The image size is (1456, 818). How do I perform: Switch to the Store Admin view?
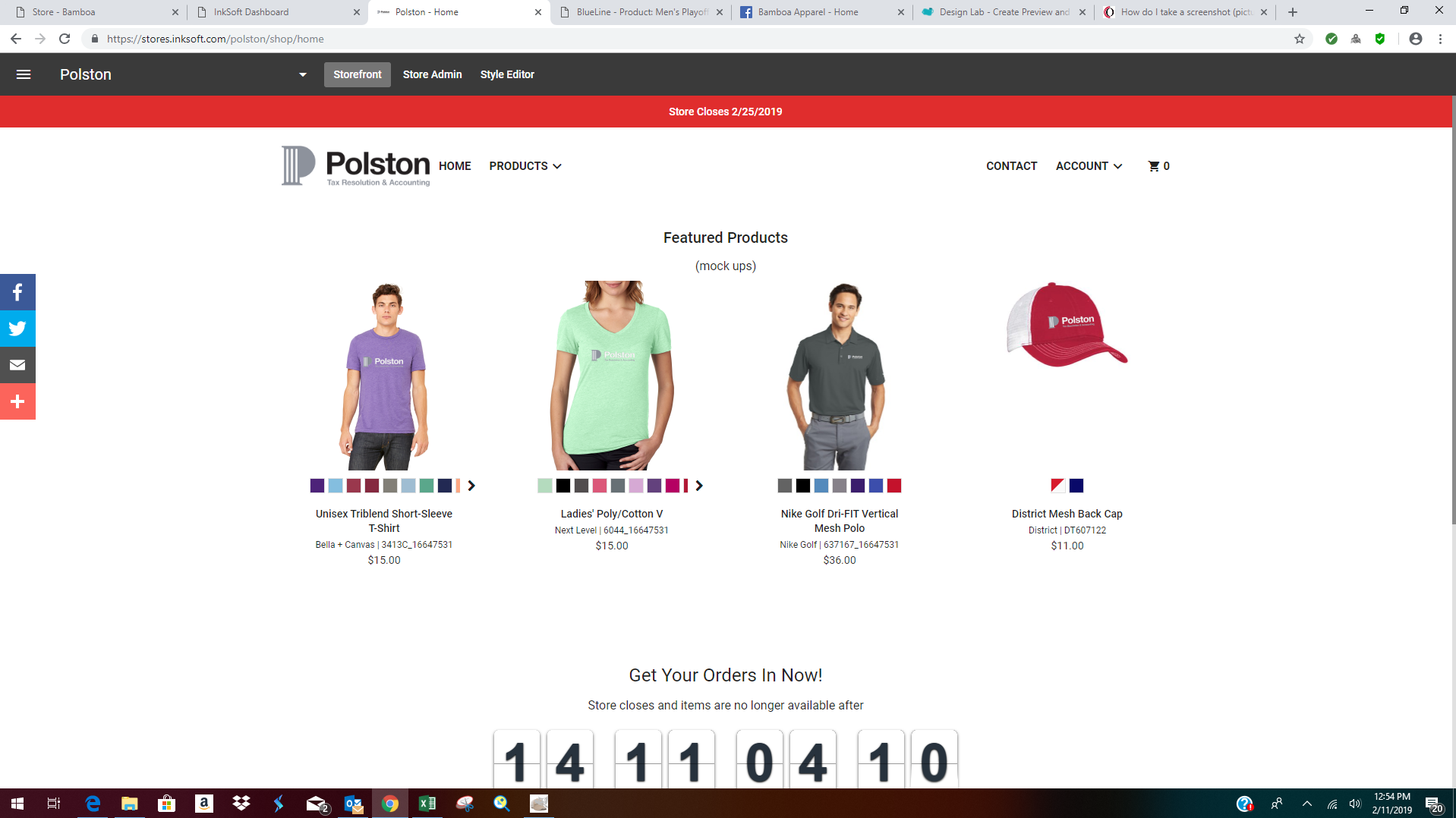point(432,74)
